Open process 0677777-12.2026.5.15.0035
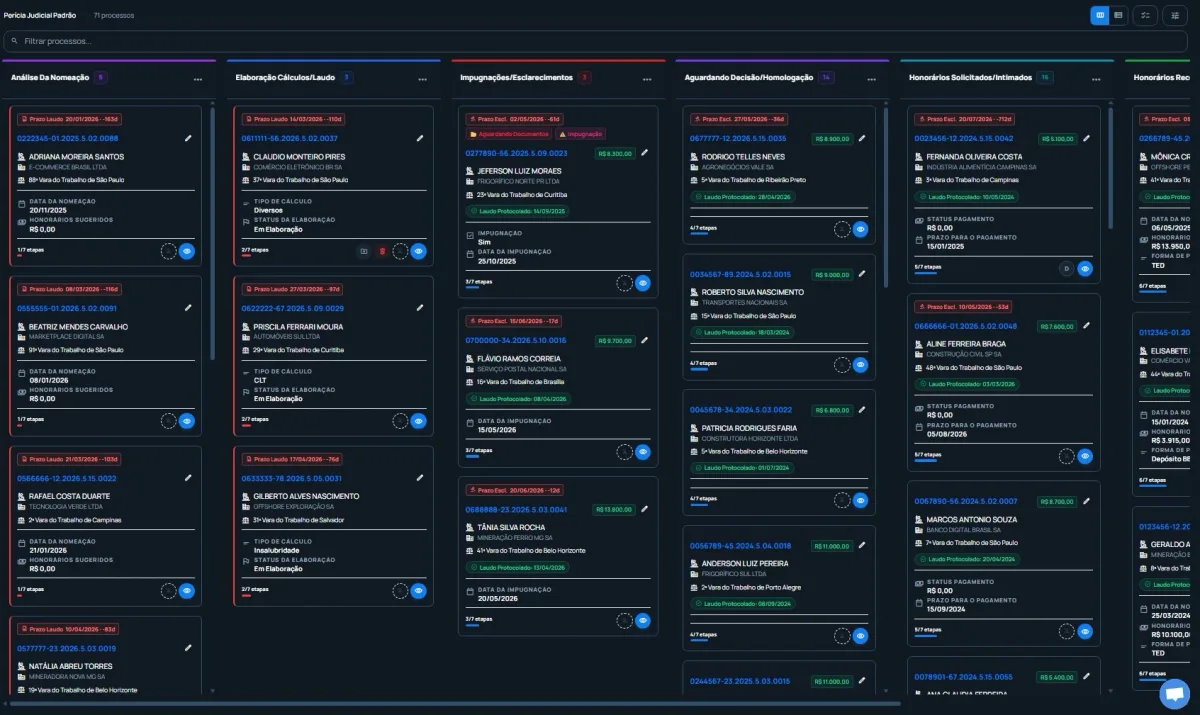 click(x=738, y=138)
